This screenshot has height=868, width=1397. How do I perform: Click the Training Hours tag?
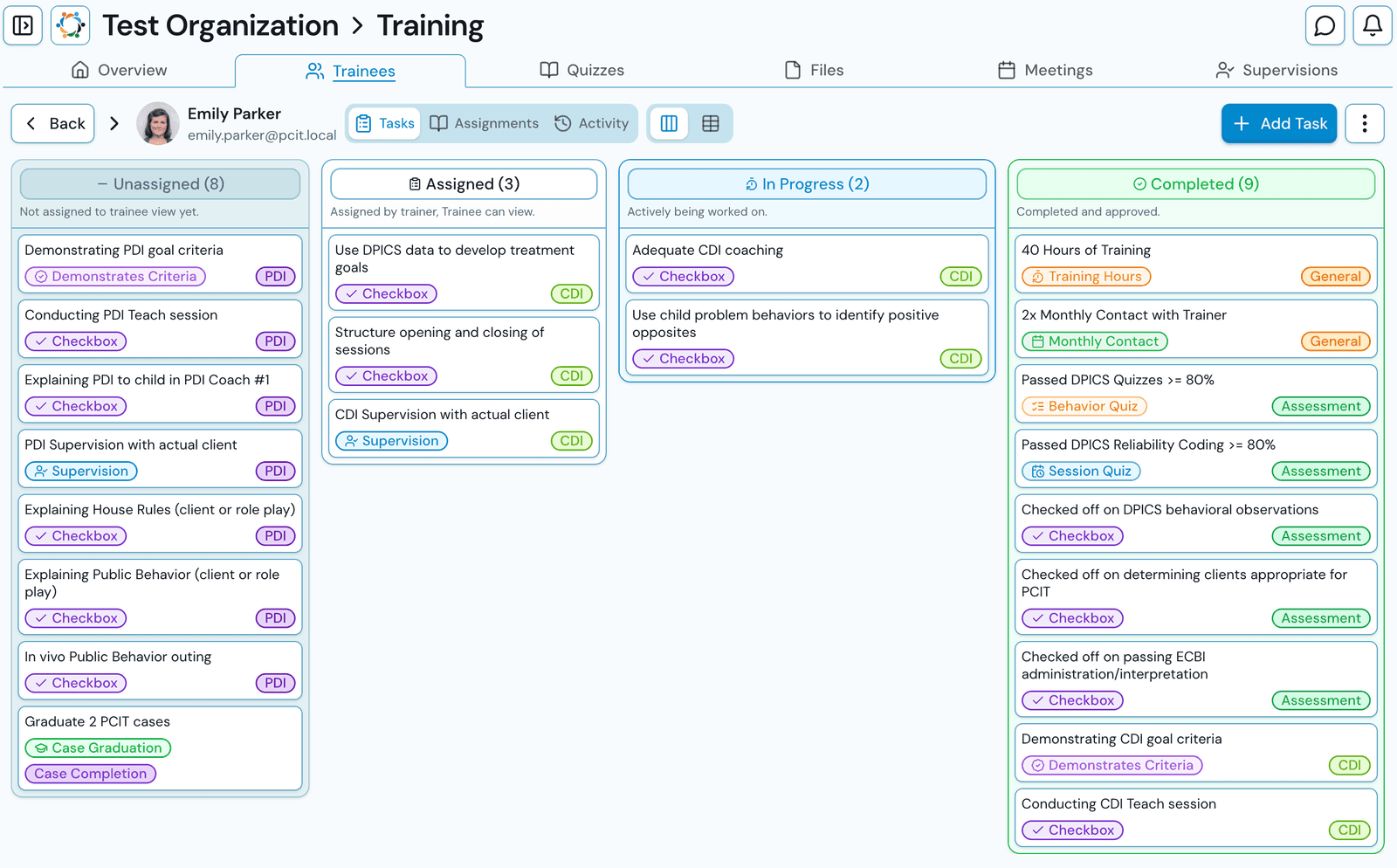point(1086,277)
